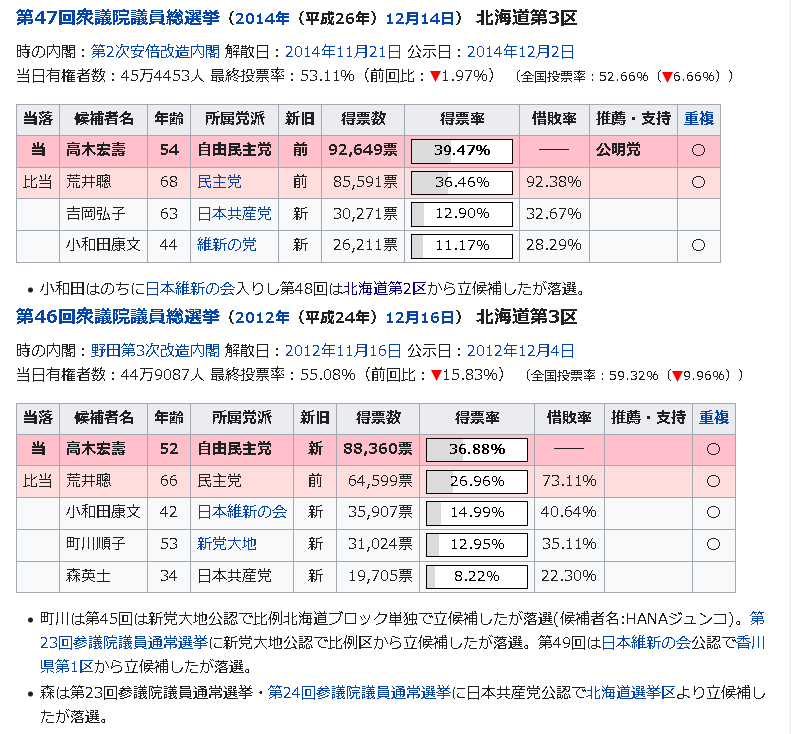Viewport: 791px width, 734px height.
Task: Open 維新の党 party link
Action: [227, 245]
